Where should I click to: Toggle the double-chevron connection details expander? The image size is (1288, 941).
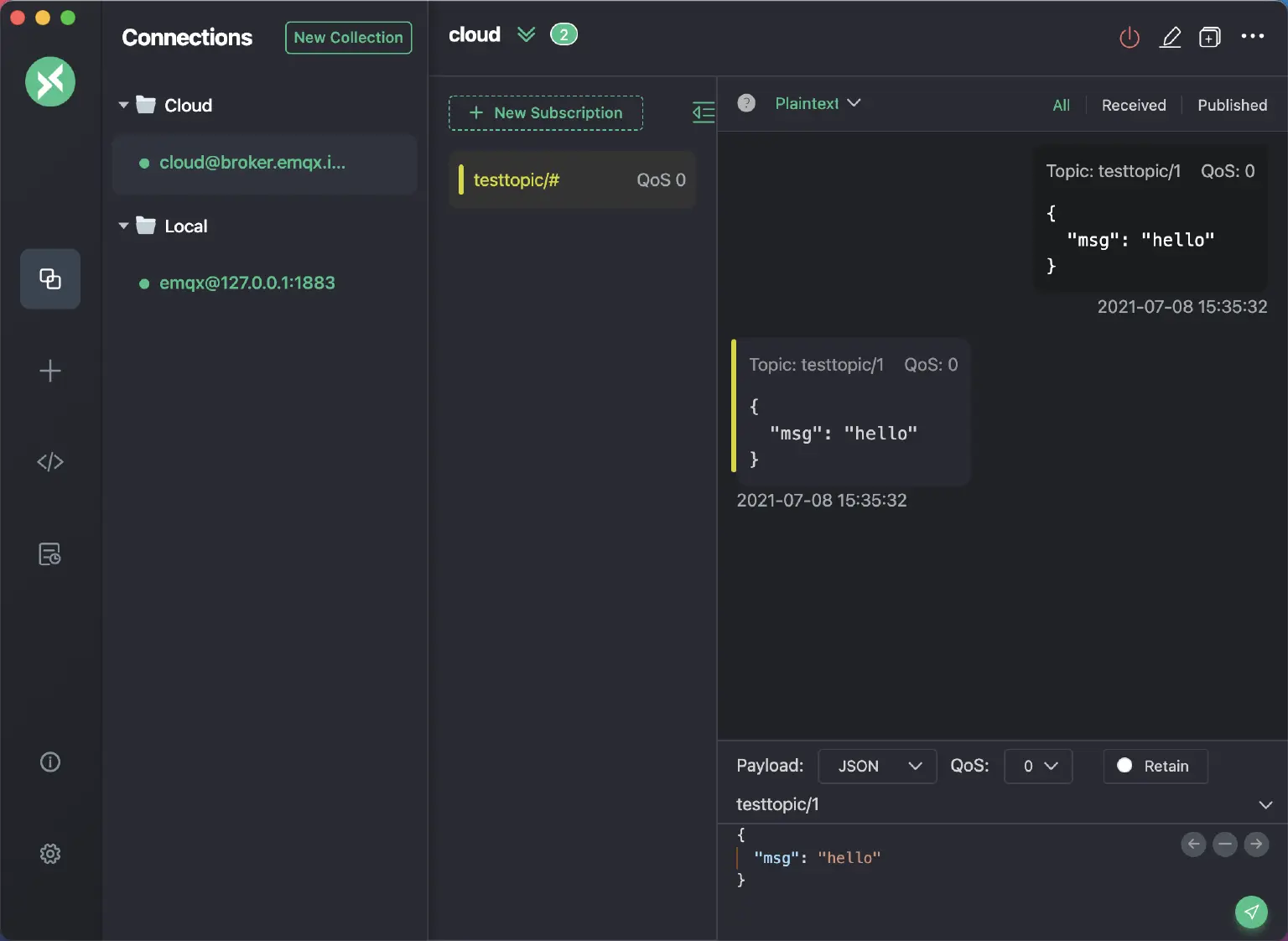click(x=526, y=34)
